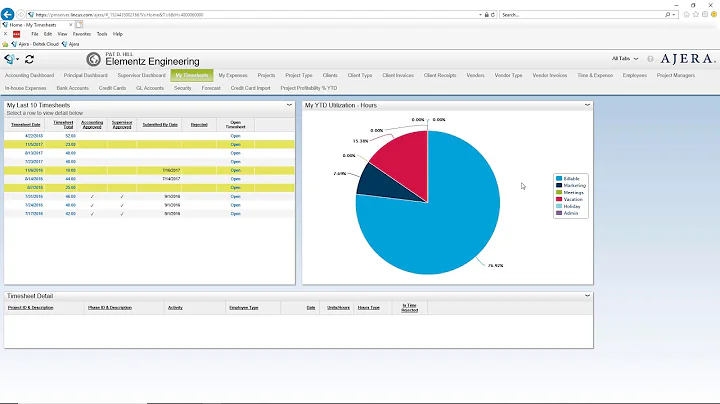
Task: Collapse the Timesheet Detail panel
Action: click(x=587, y=296)
